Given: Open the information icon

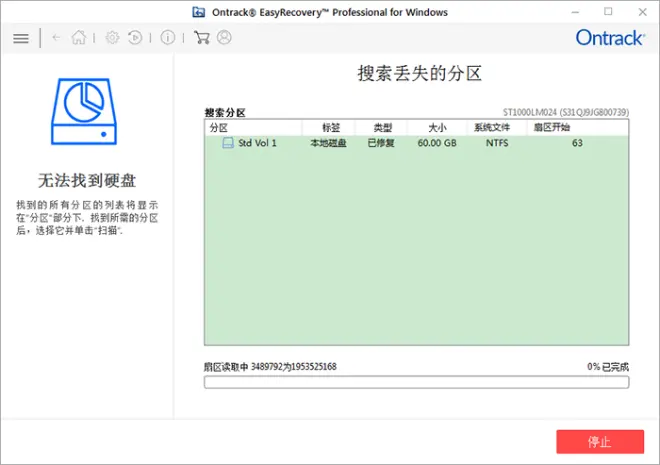Looking at the screenshot, I should [x=168, y=38].
